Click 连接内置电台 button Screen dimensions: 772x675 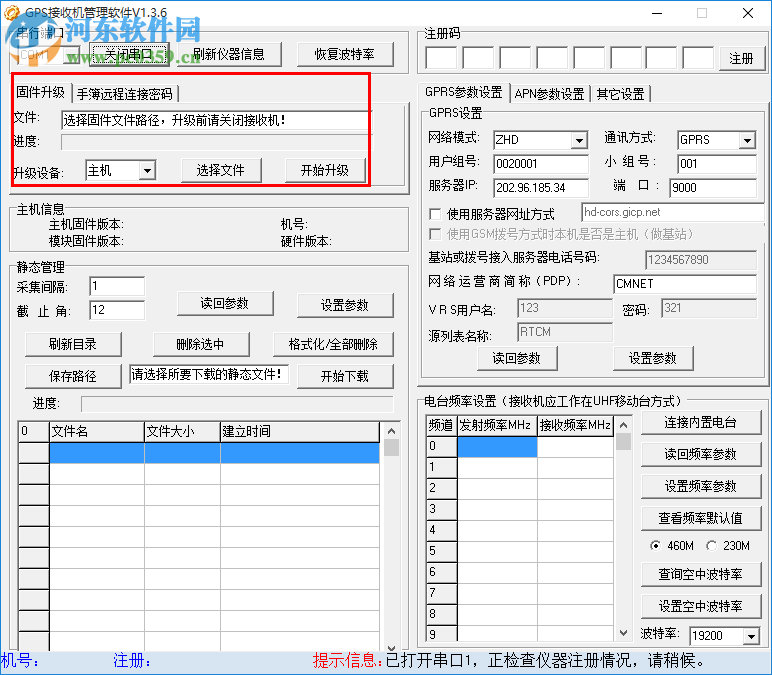click(x=701, y=422)
